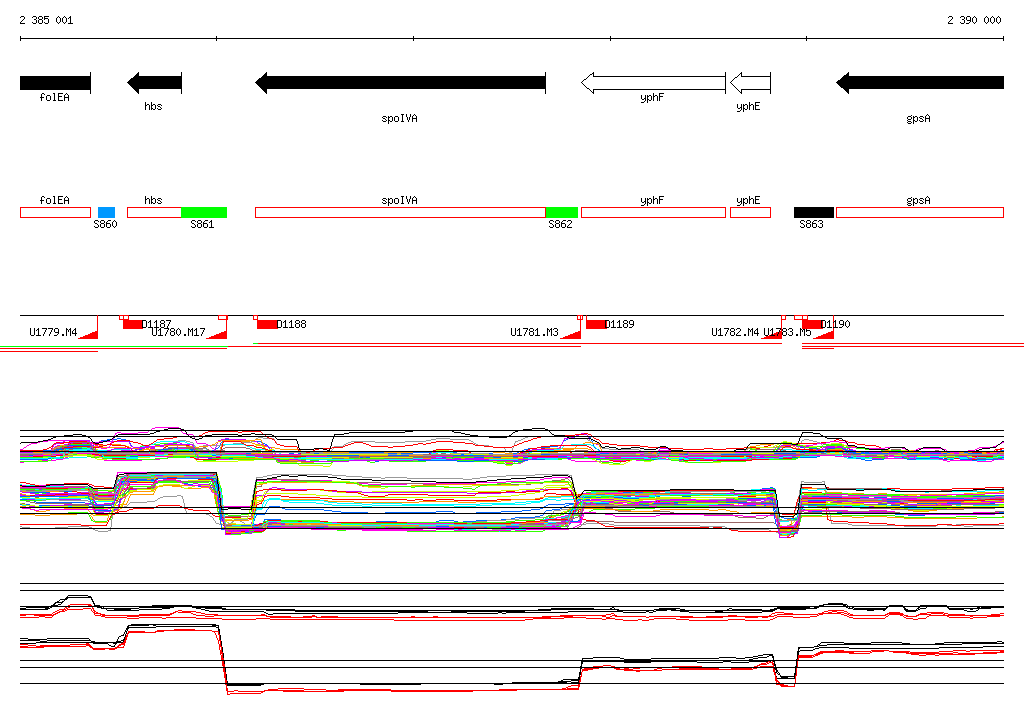This screenshot has width=1024, height=714.
Task: Select the S861 label
Action: coord(202,224)
